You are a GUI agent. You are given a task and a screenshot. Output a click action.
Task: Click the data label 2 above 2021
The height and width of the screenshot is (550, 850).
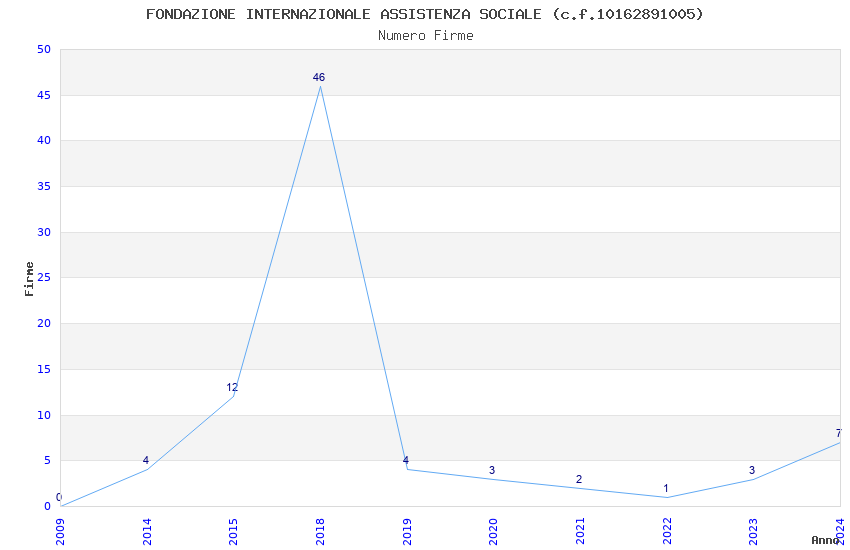pyautogui.click(x=579, y=480)
